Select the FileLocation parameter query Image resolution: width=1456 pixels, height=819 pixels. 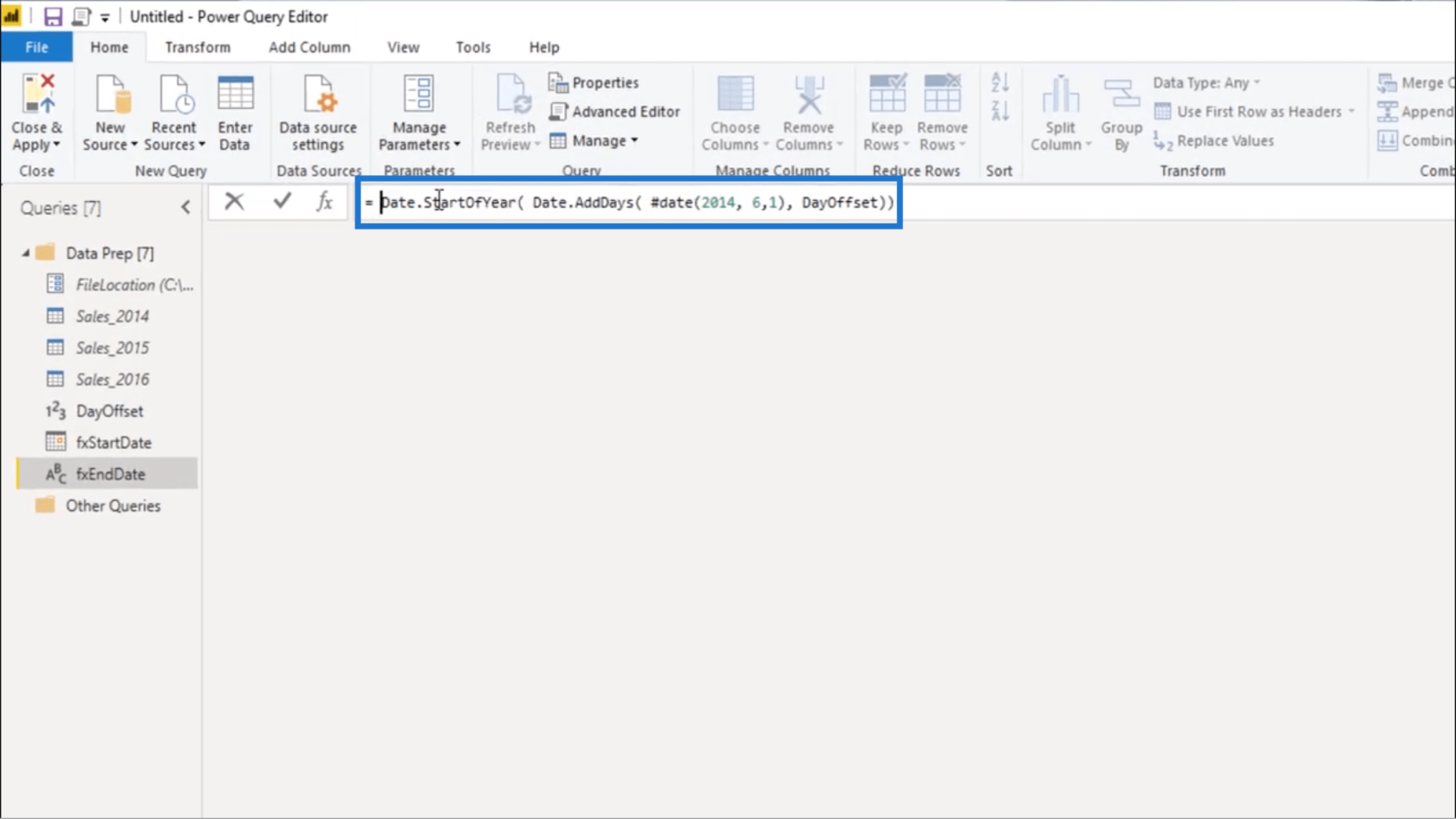(119, 284)
